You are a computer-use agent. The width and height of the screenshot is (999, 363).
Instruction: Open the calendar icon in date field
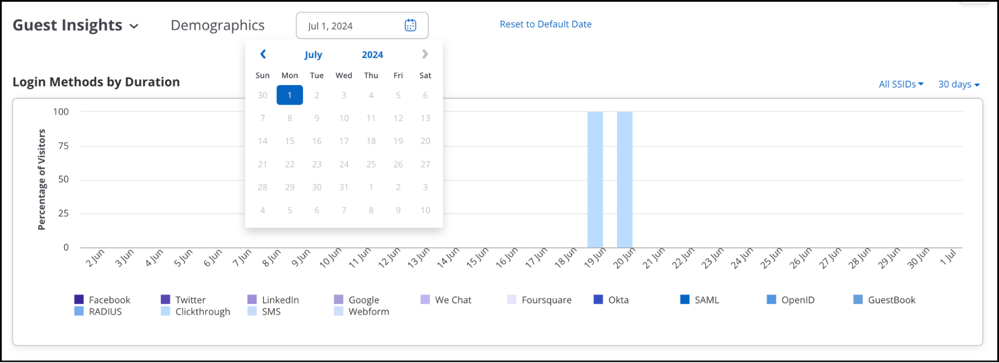[x=410, y=25]
